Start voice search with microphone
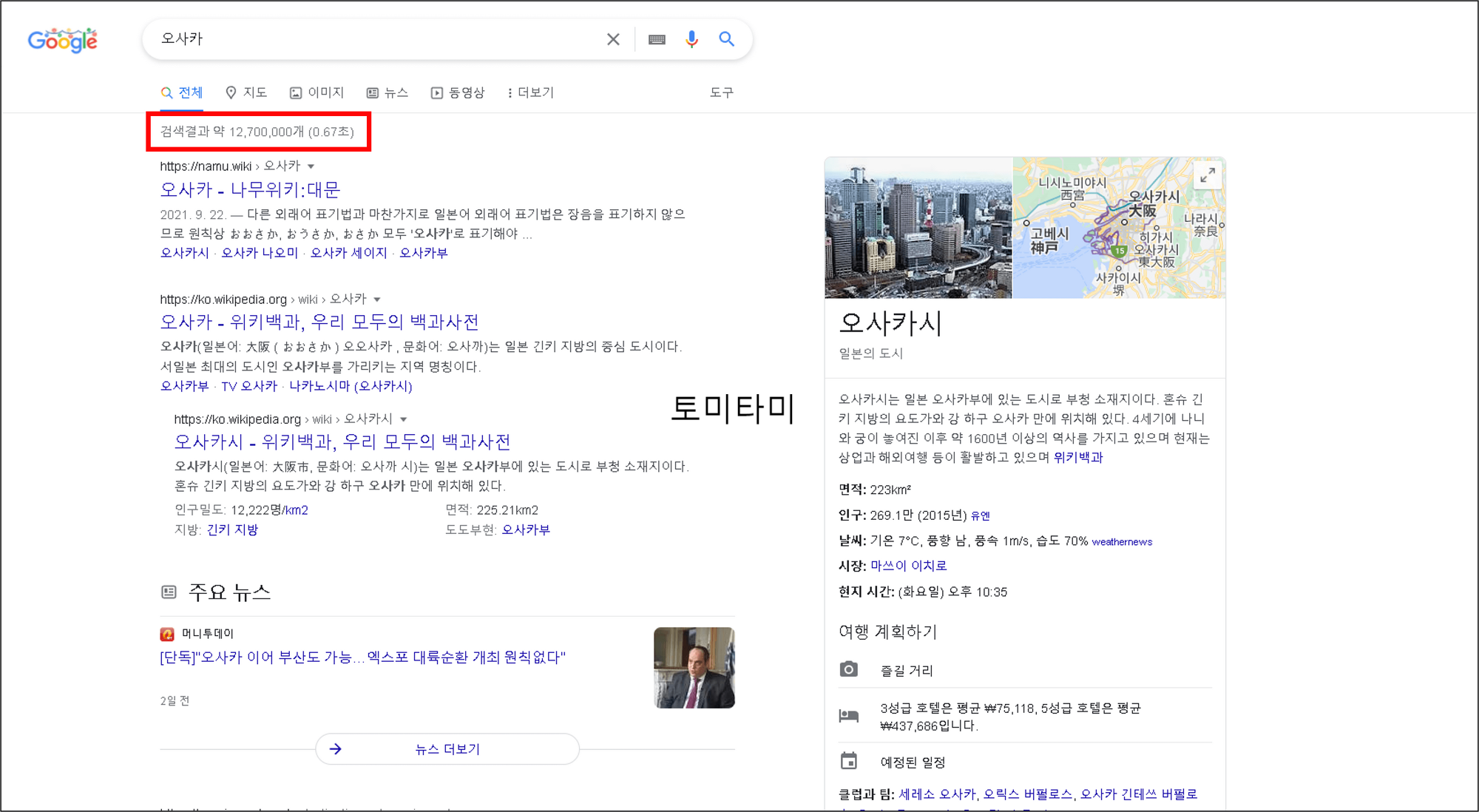 click(691, 39)
